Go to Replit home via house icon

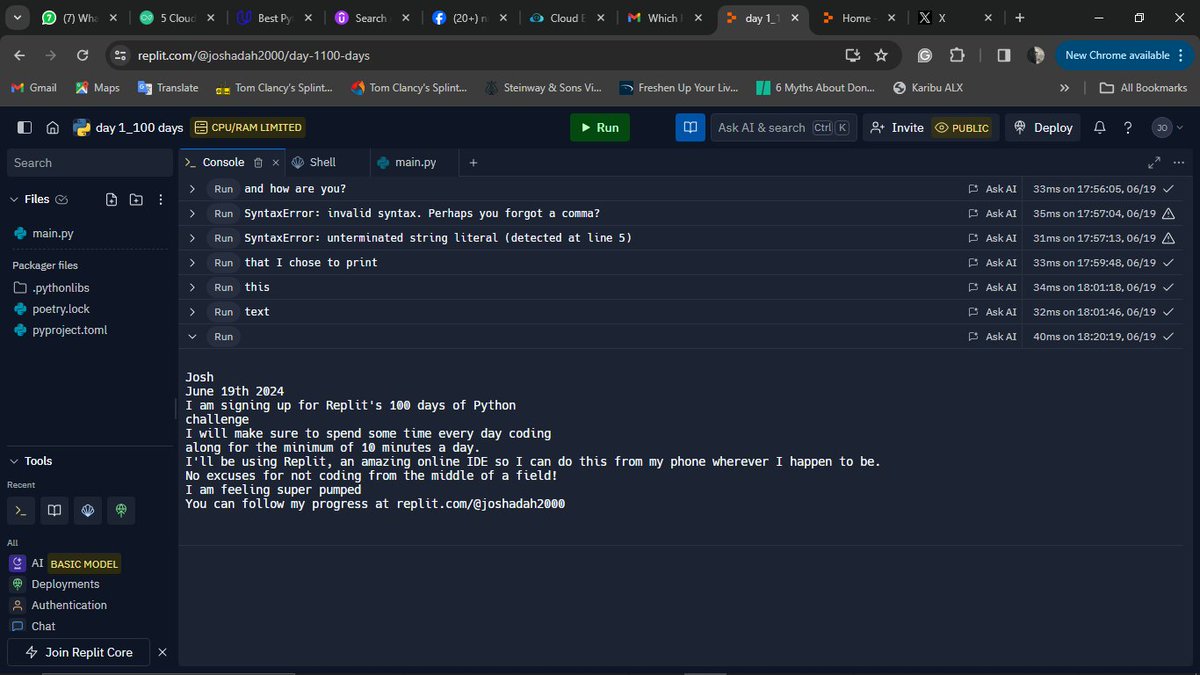(x=52, y=127)
